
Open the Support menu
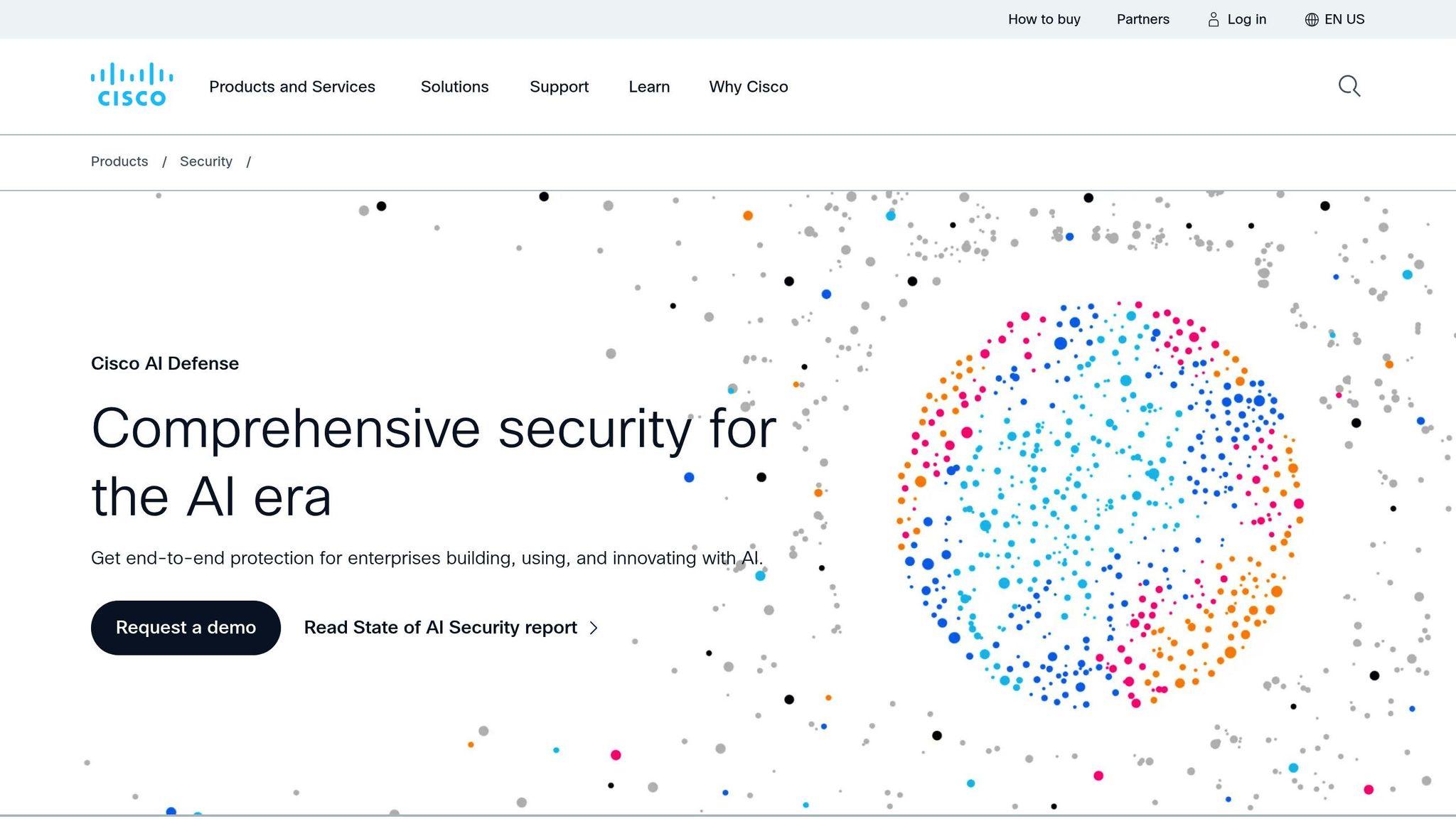(559, 86)
